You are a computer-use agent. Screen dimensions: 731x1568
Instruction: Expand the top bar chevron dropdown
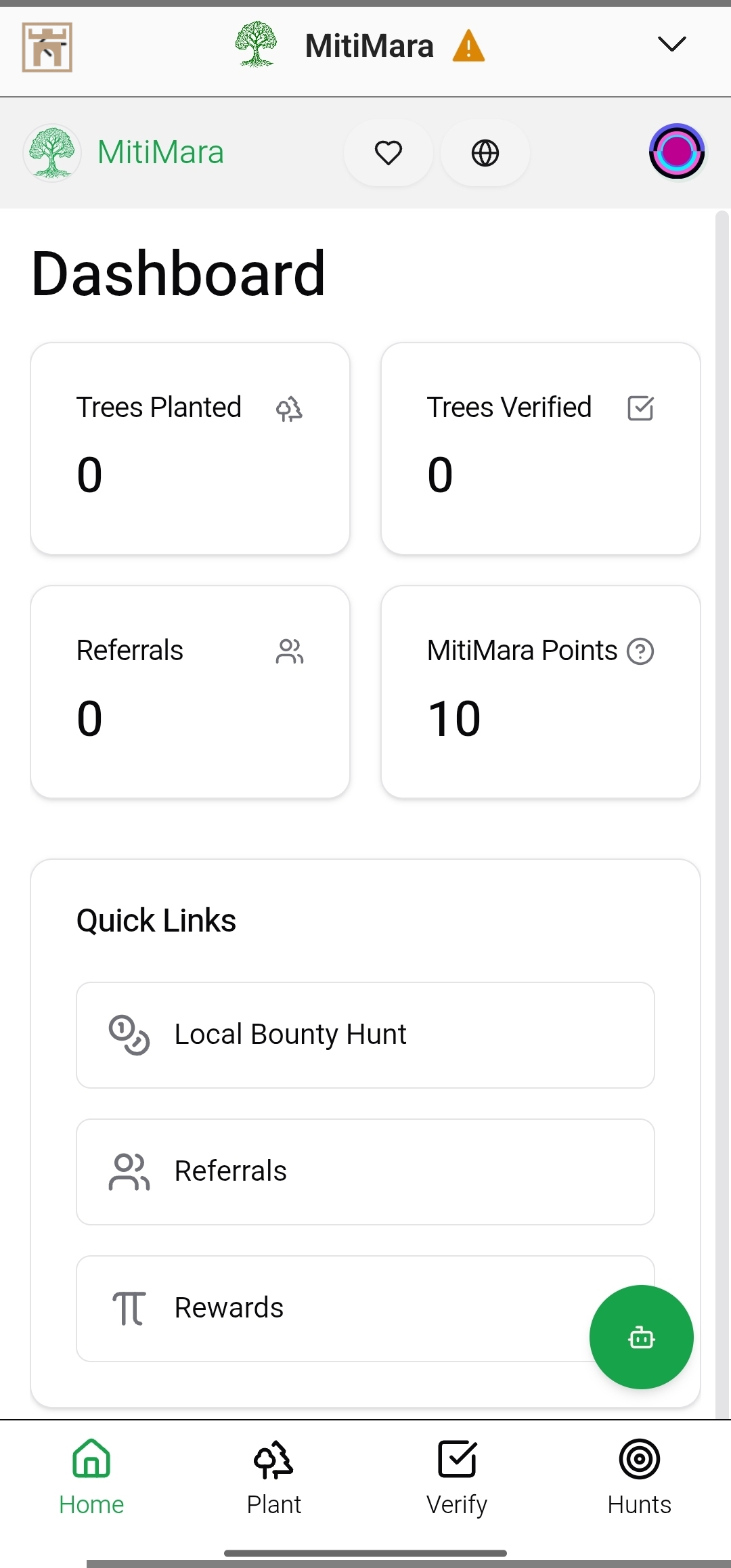[671, 45]
